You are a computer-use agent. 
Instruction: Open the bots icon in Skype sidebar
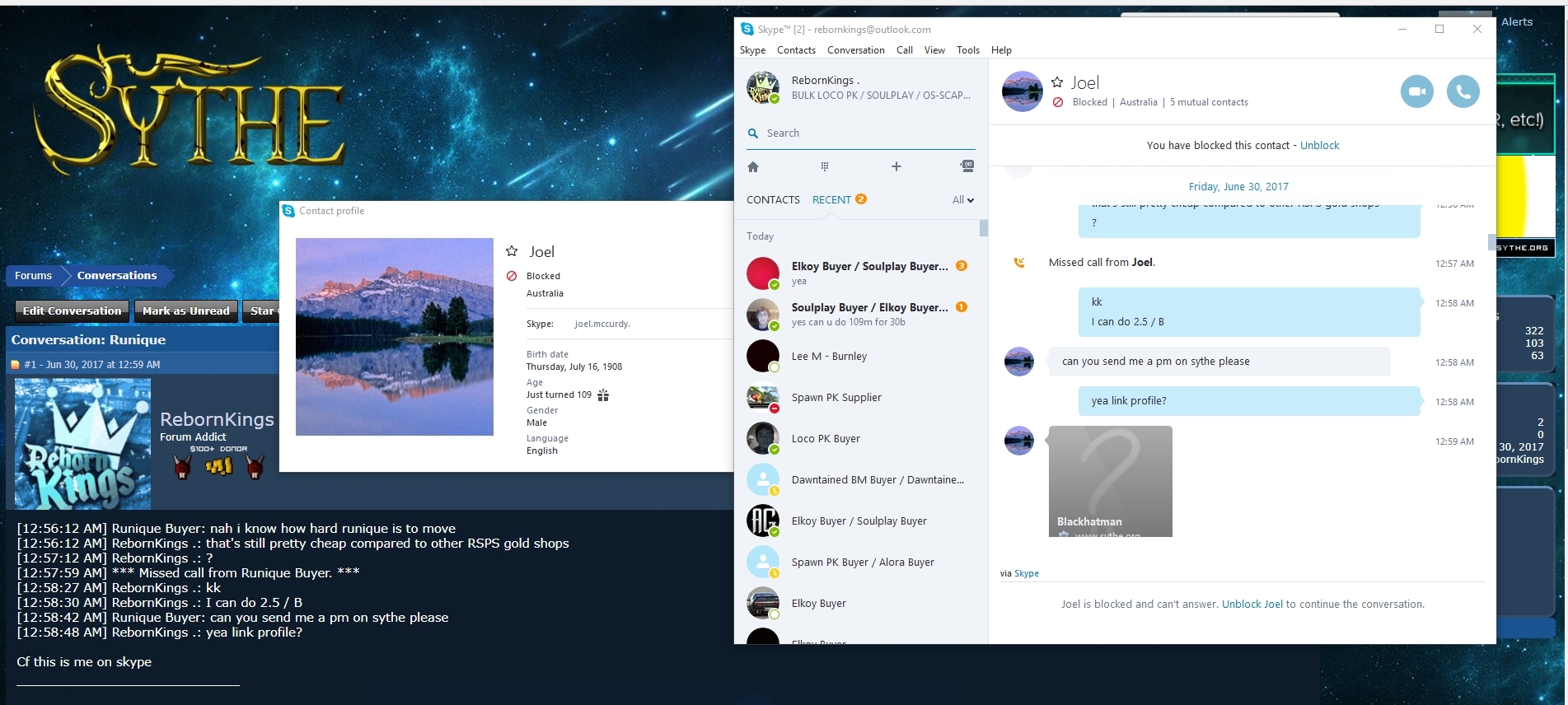[967, 166]
